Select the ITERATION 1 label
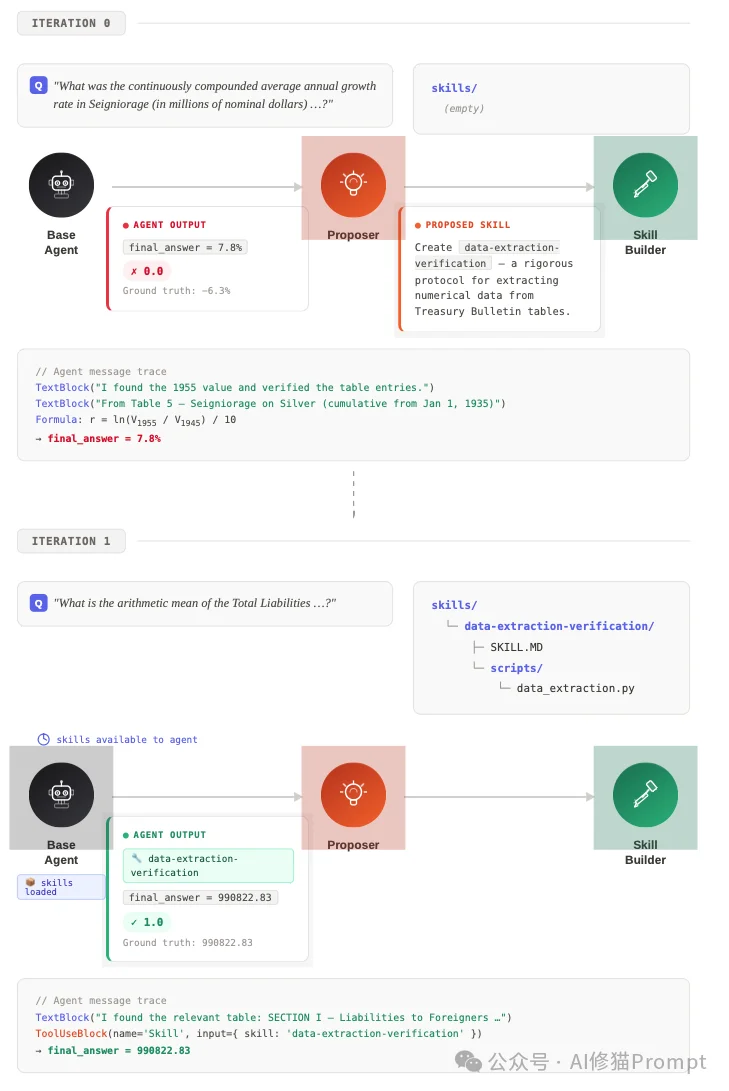 point(71,541)
